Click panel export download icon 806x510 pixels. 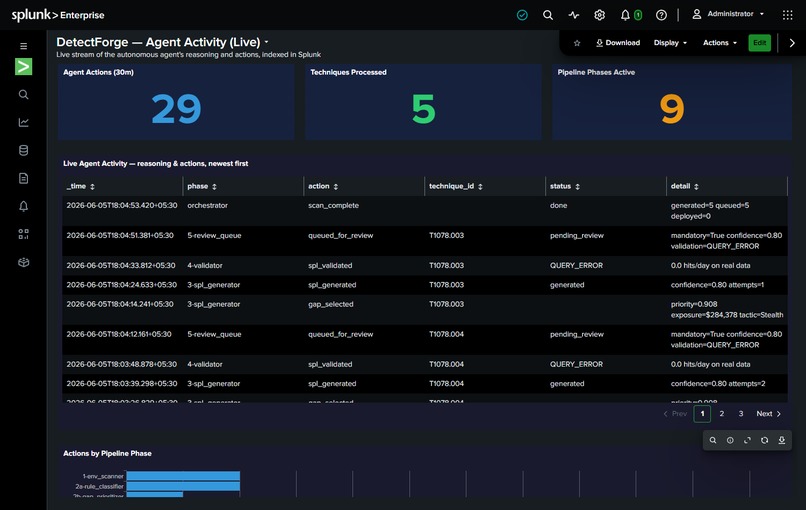coord(781,441)
